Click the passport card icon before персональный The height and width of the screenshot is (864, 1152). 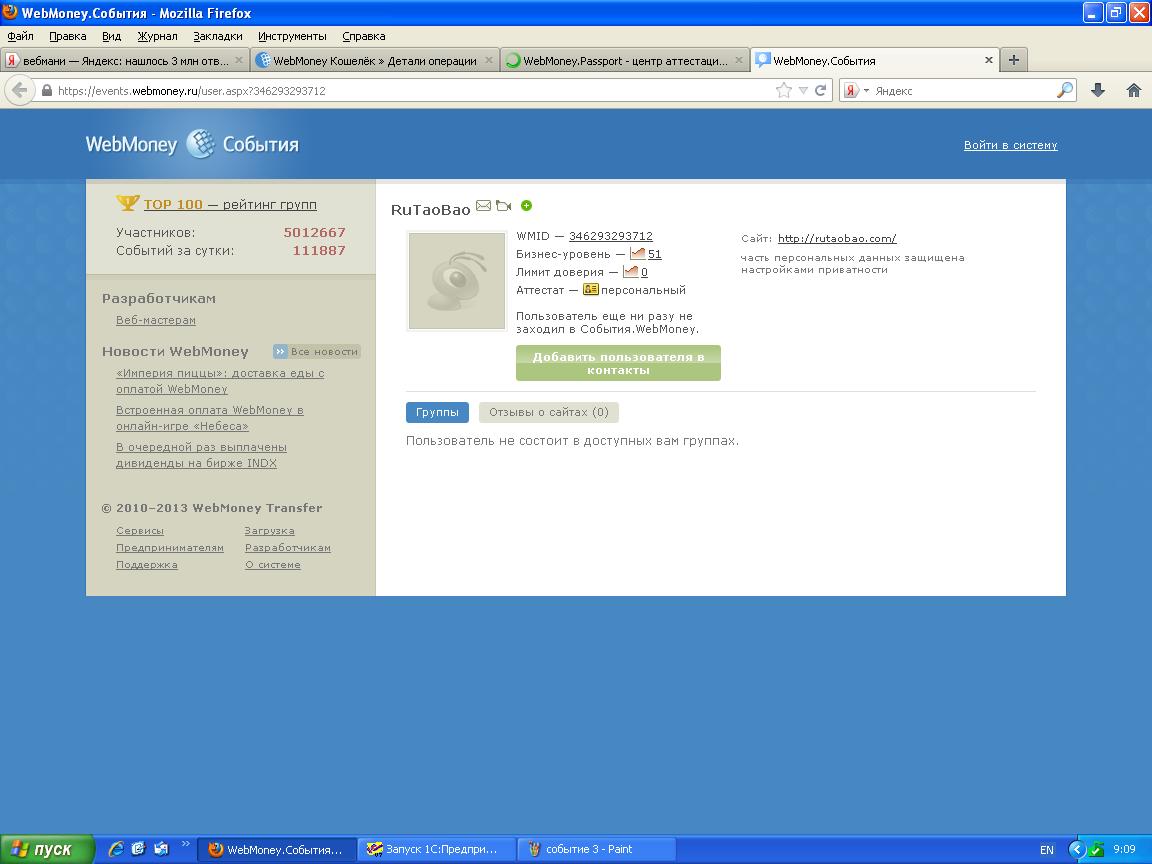click(x=591, y=289)
